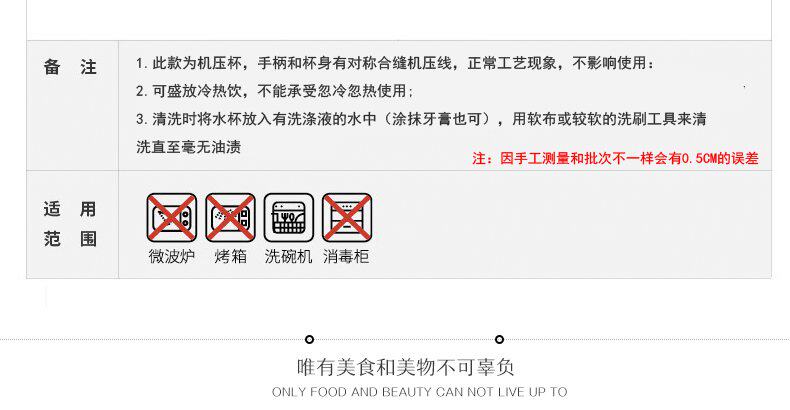This screenshot has width=790, height=410.
Task: Click the 烤箱 label
Action: [230, 256]
